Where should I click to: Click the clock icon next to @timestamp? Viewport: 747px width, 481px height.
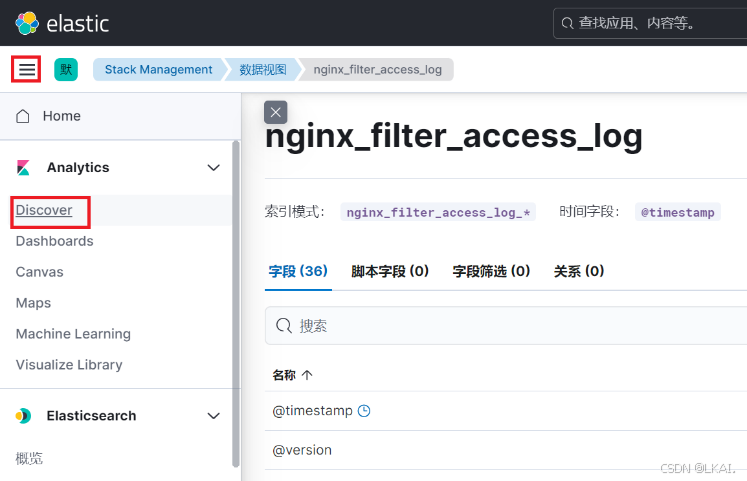(x=364, y=411)
